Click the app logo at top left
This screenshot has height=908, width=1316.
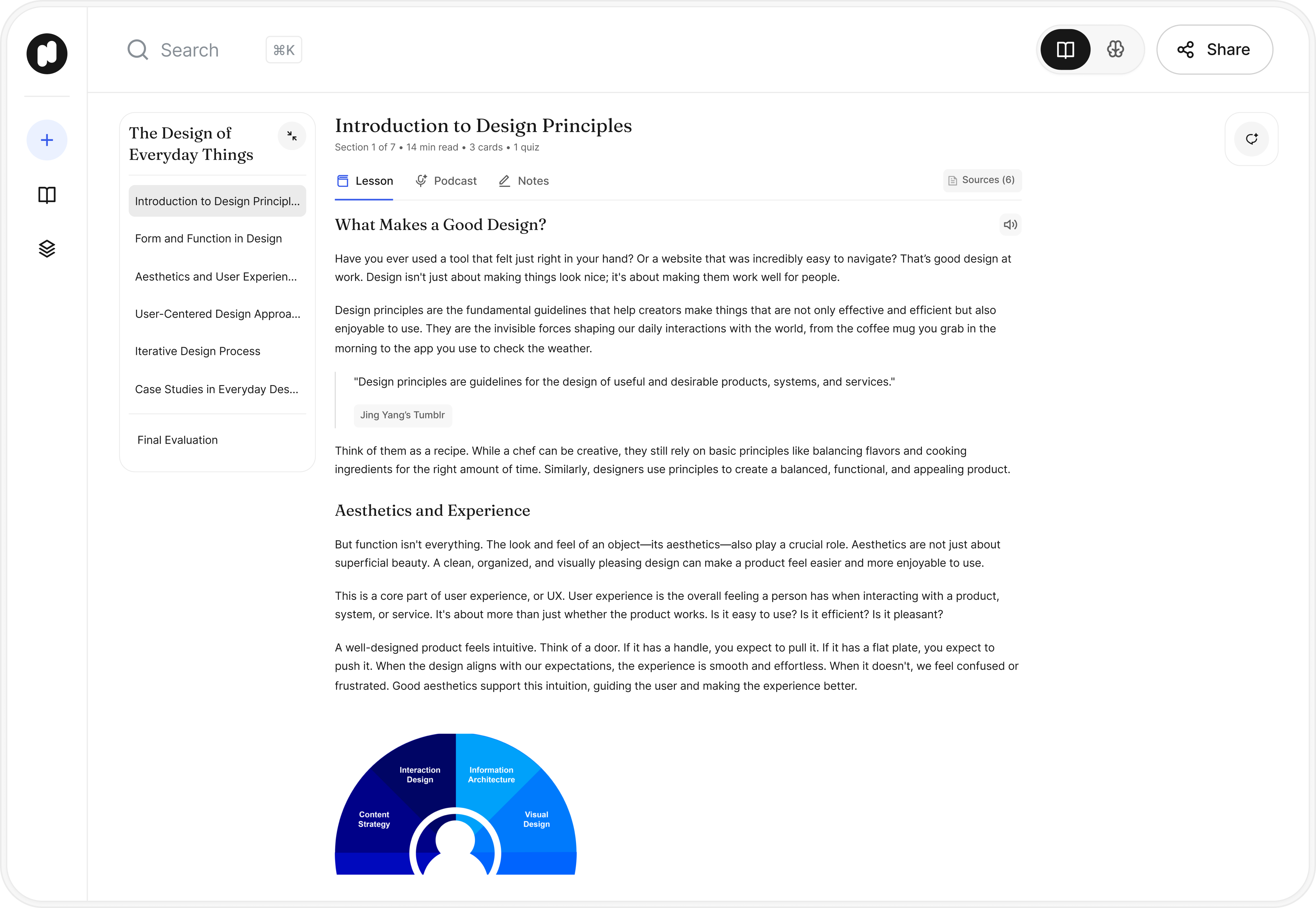(x=47, y=53)
